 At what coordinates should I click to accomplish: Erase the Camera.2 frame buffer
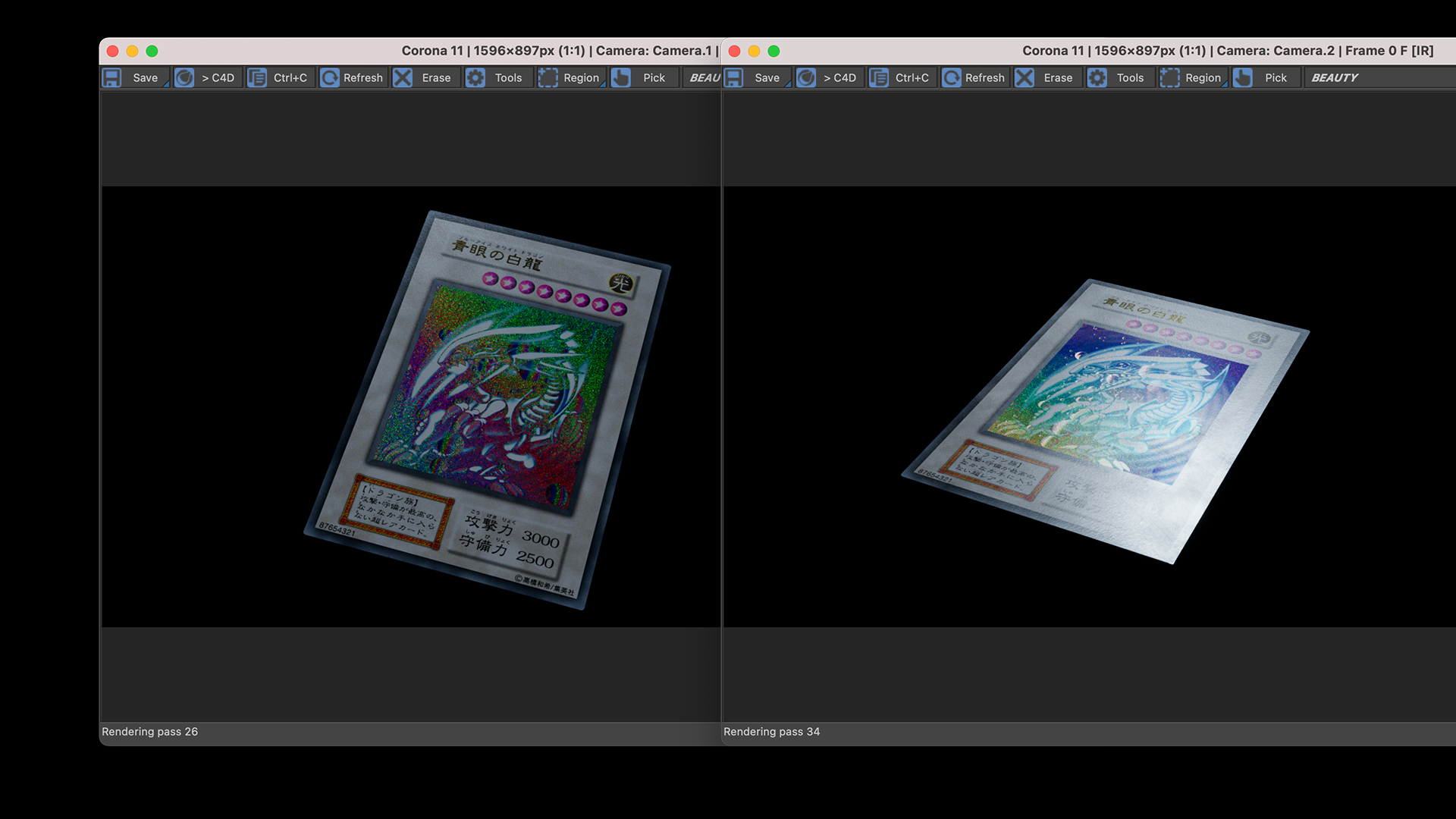coord(1047,77)
